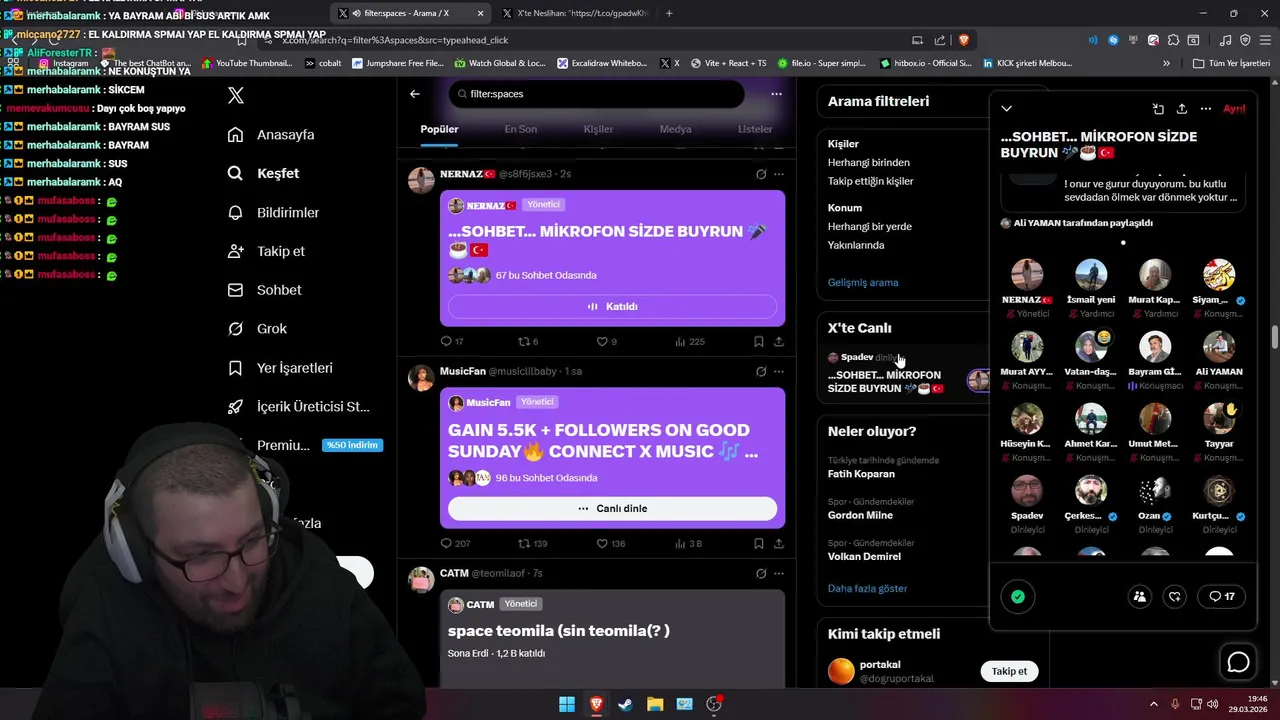The width and height of the screenshot is (1280, 720).
Task: Click Katıldı button on NERNAZ space
Action: (x=612, y=306)
